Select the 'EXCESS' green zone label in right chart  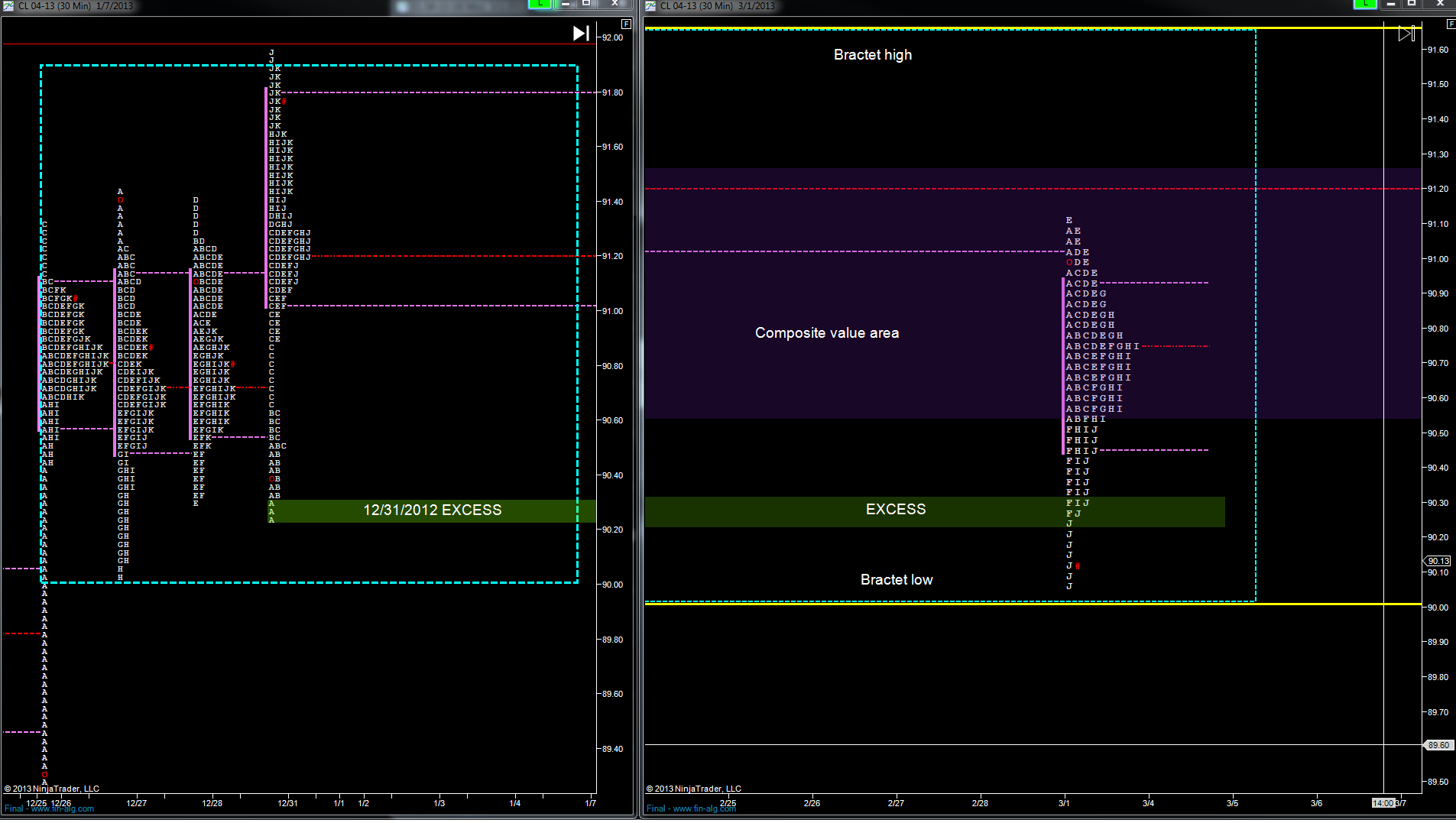tap(896, 510)
